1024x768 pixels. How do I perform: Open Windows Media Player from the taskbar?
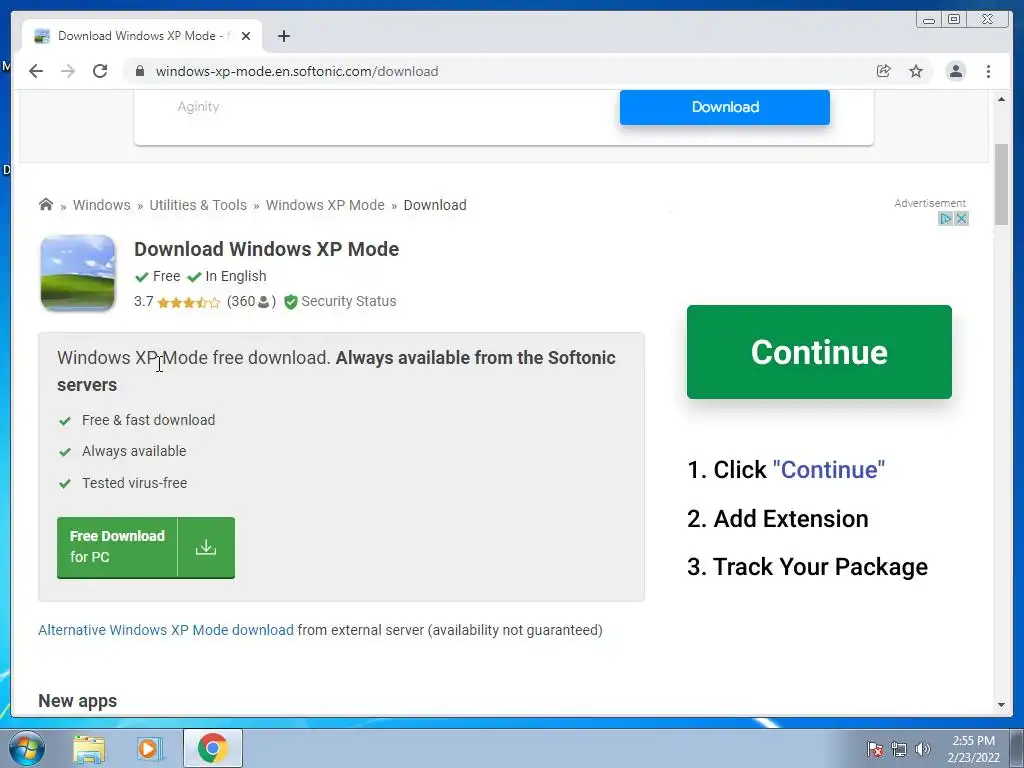pos(150,748)
